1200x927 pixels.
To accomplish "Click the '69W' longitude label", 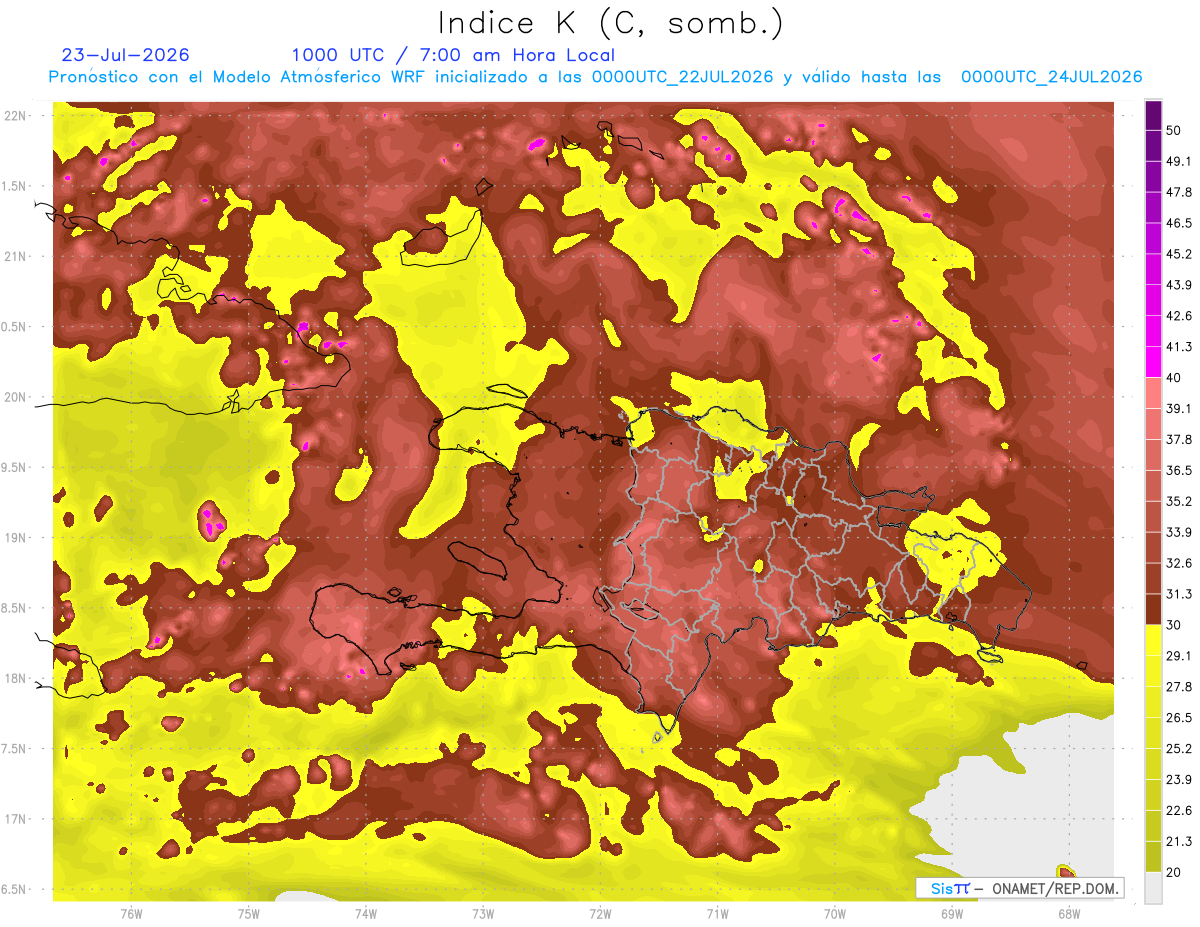I will 952,913.
